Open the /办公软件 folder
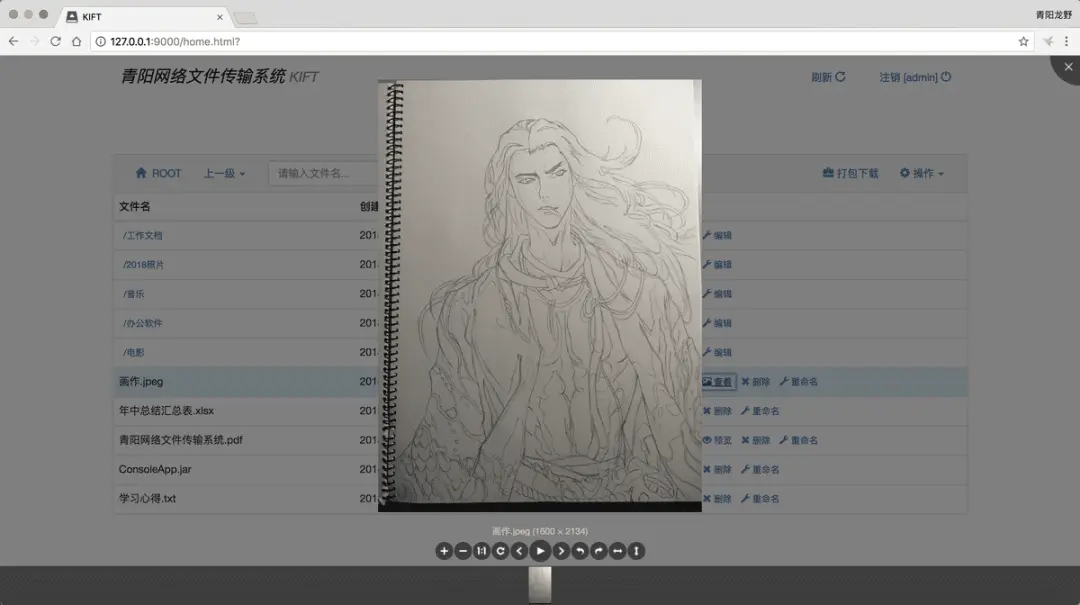Viewport: 1080px width, 605px height. tap(143, 323)
